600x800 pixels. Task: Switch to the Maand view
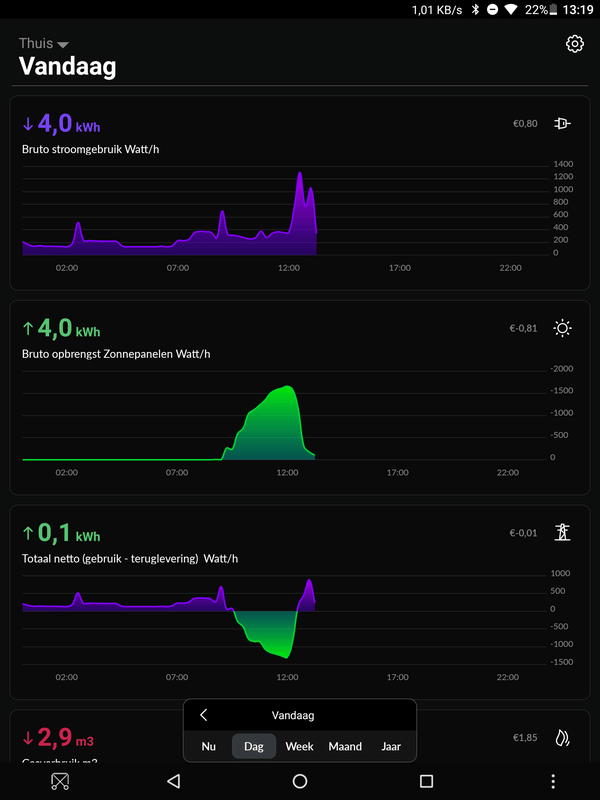(x=345, y=746)
